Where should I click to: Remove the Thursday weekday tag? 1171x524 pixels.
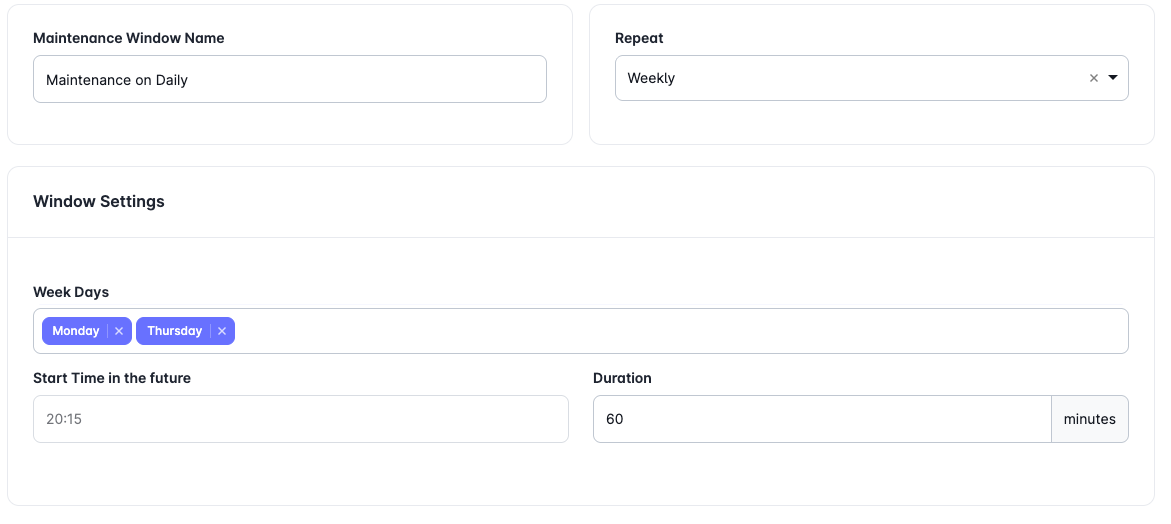222,331
